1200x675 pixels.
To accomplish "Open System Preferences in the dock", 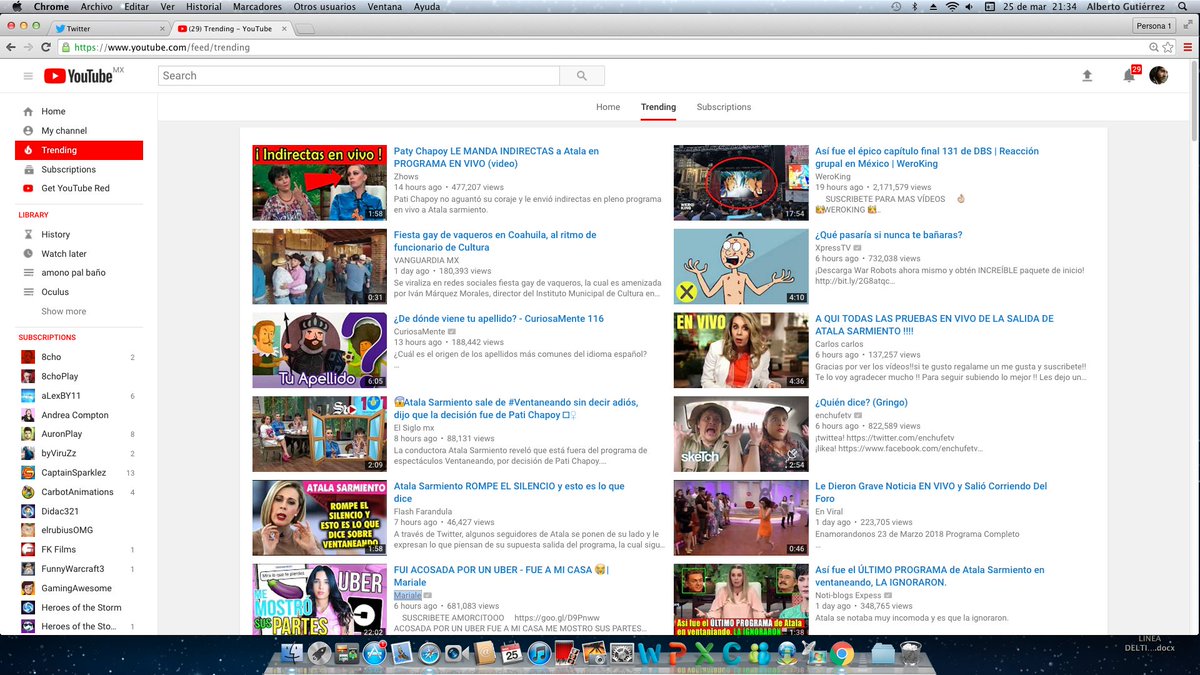I will pos(620,654).
